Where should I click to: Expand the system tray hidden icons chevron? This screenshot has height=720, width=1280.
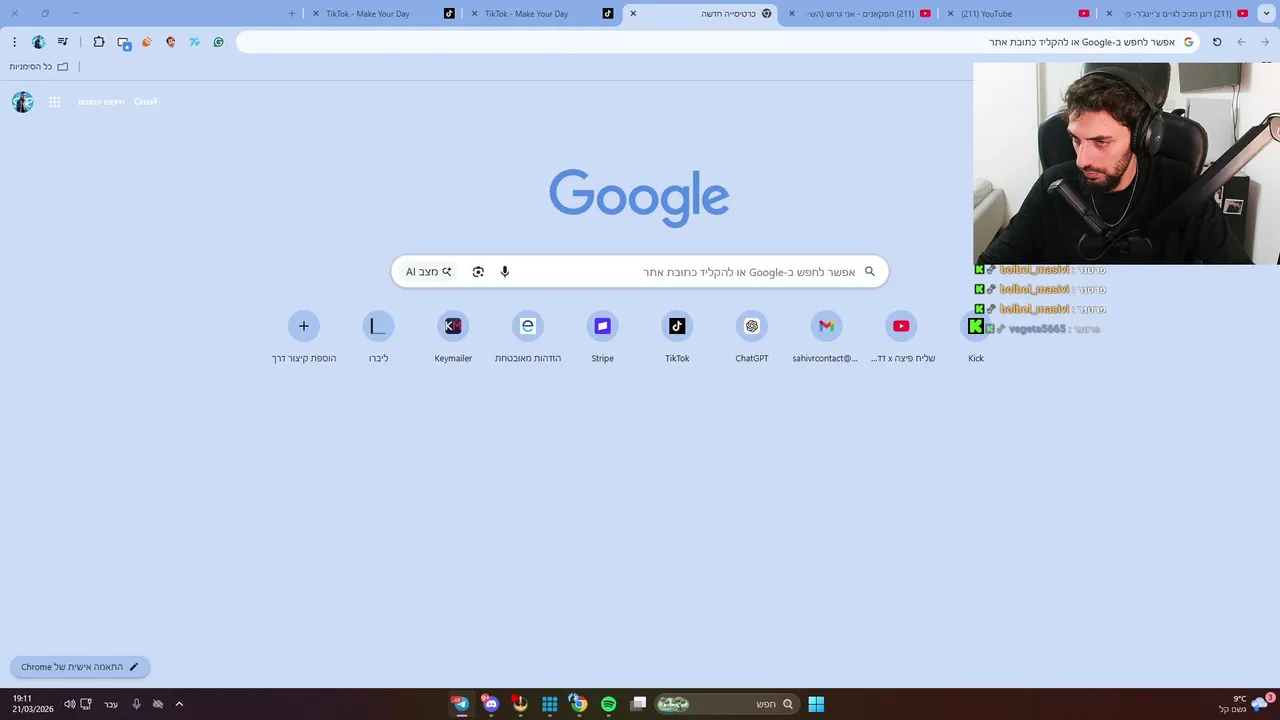click(179, 704)
